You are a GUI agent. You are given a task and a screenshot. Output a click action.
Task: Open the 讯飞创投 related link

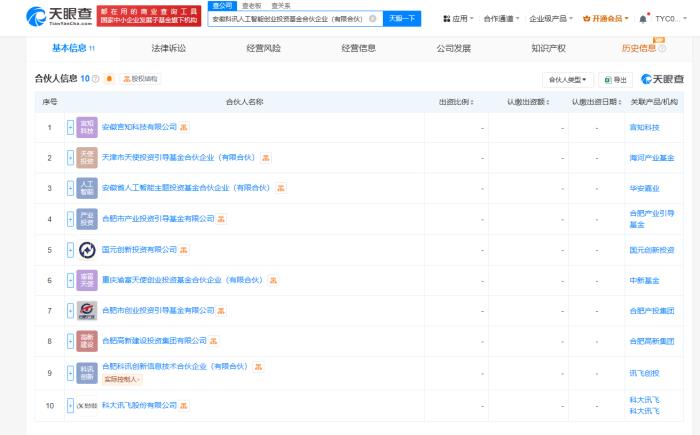pyautogui.click(x=644, y=373)
